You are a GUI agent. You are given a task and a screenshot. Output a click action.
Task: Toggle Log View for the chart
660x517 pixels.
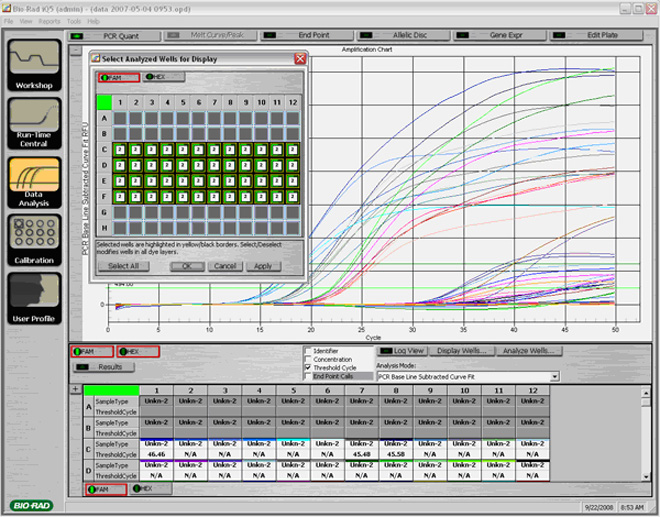pyautogui.click(x=402, y=351)
